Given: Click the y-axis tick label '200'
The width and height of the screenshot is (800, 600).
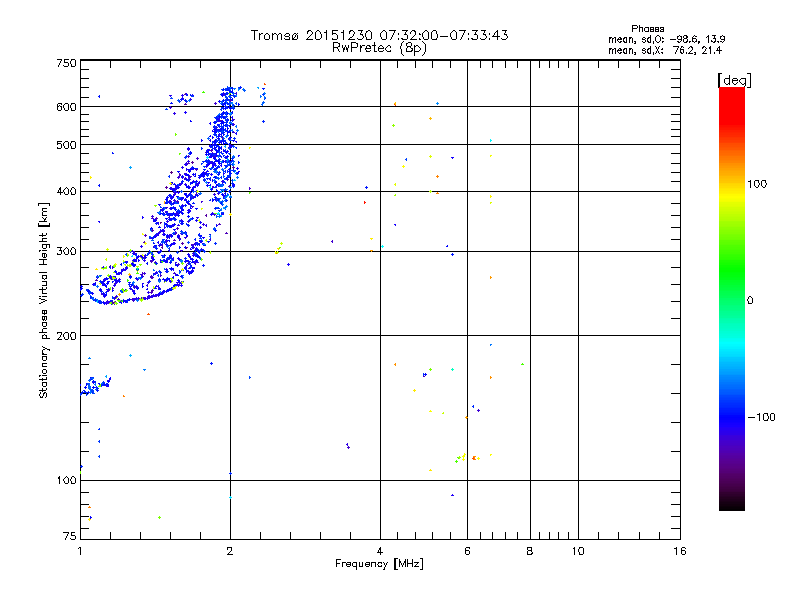Looking at the screenshot, I should coord(66,336).
